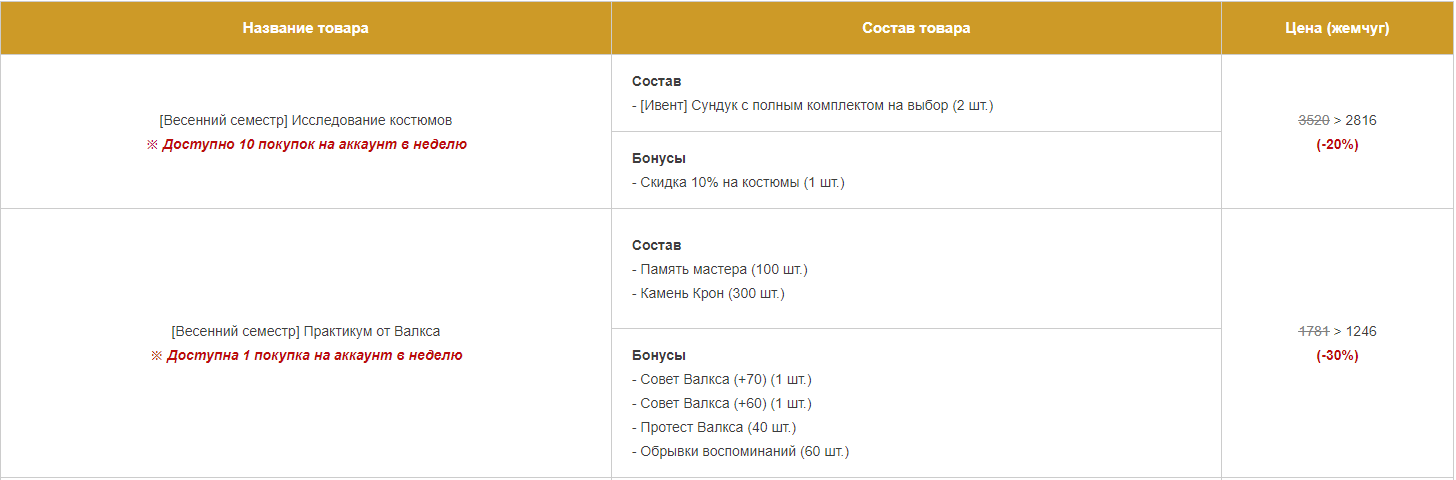1456x480 pixels.
Task: Click the discounted 2816 price
Action: [x=1361, y=120]
